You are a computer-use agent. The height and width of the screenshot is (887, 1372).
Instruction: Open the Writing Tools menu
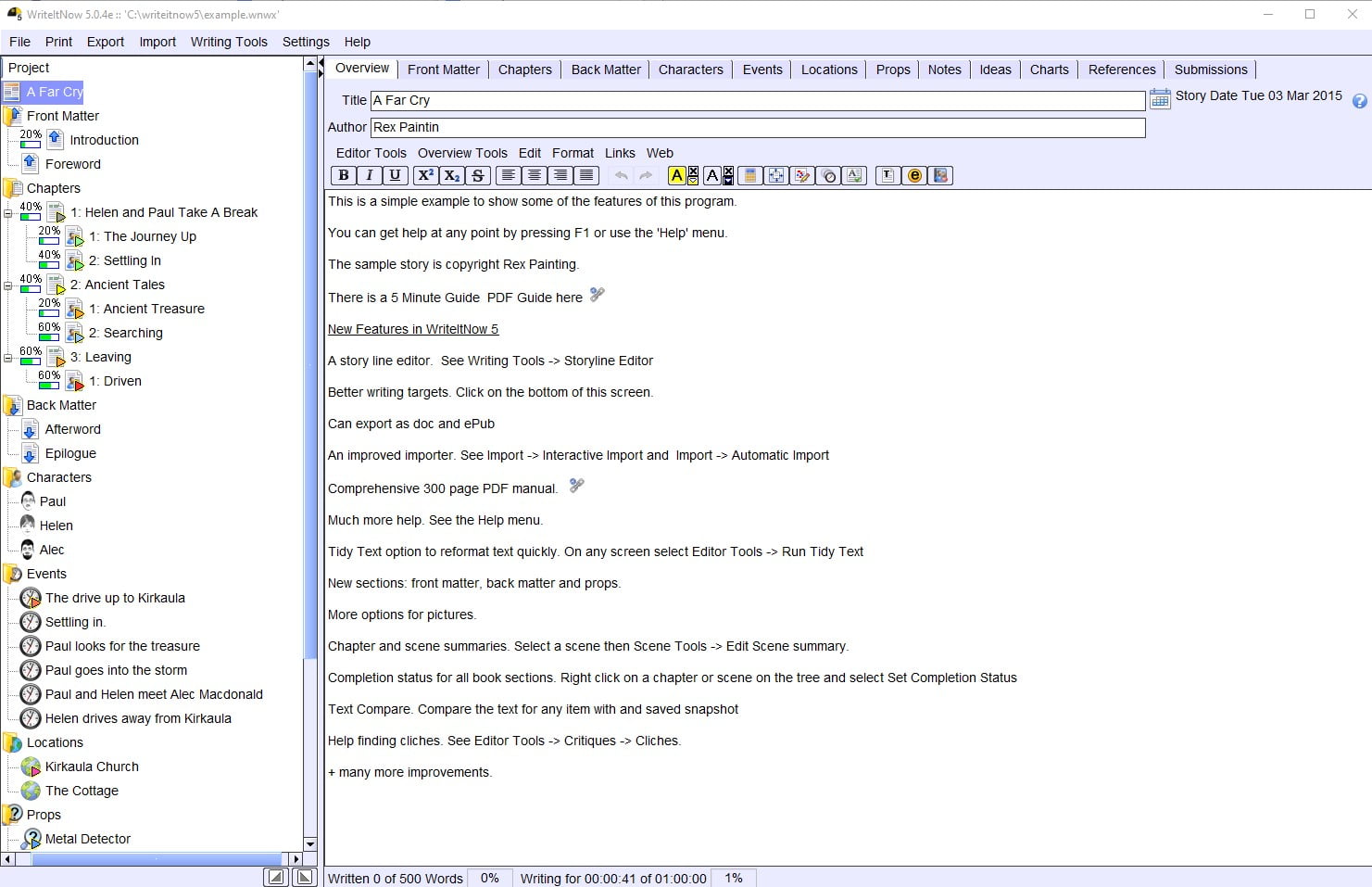click(229, 42)
